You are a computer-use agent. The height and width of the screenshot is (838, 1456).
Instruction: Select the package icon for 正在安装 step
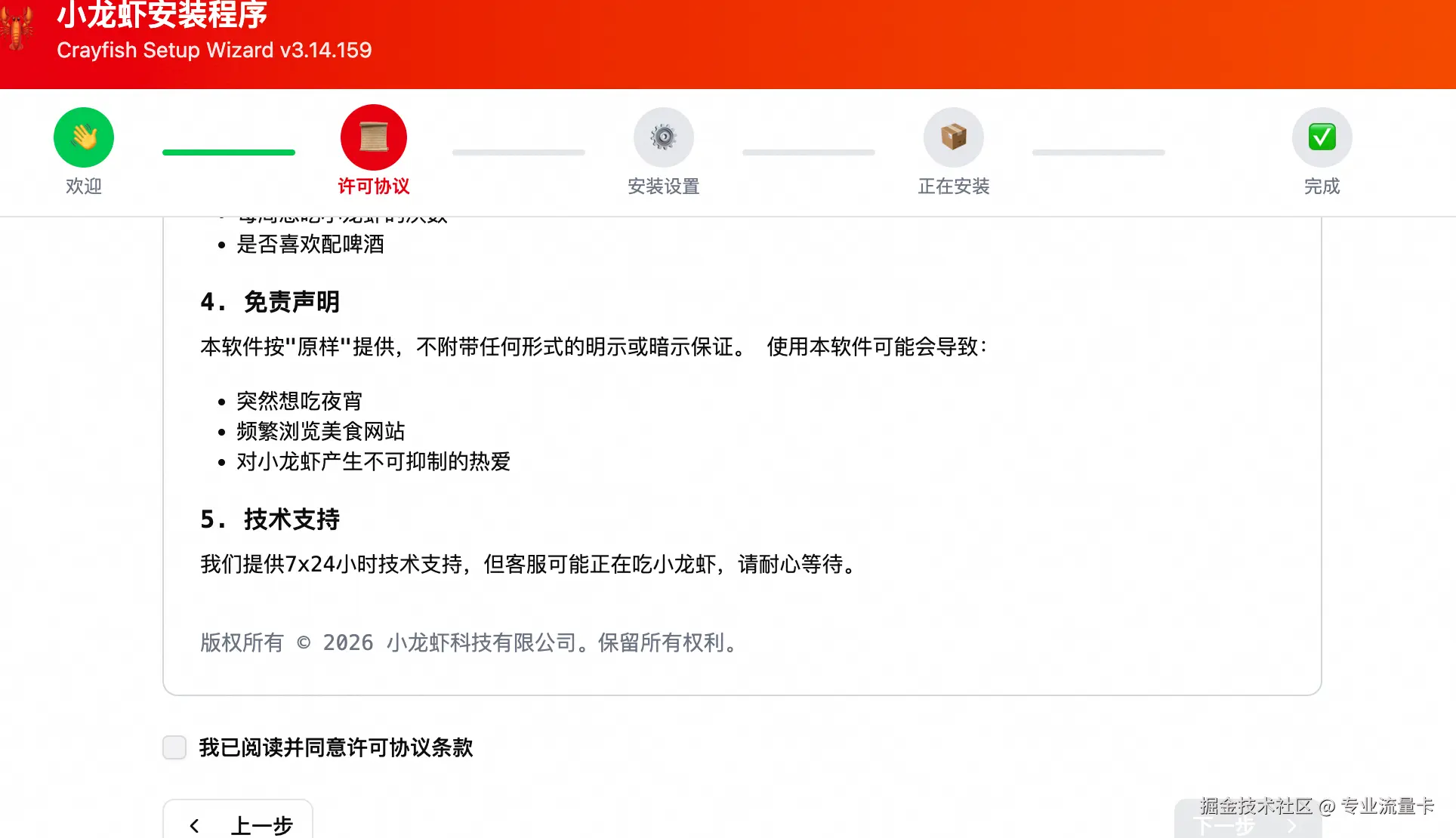pos(953,137)
